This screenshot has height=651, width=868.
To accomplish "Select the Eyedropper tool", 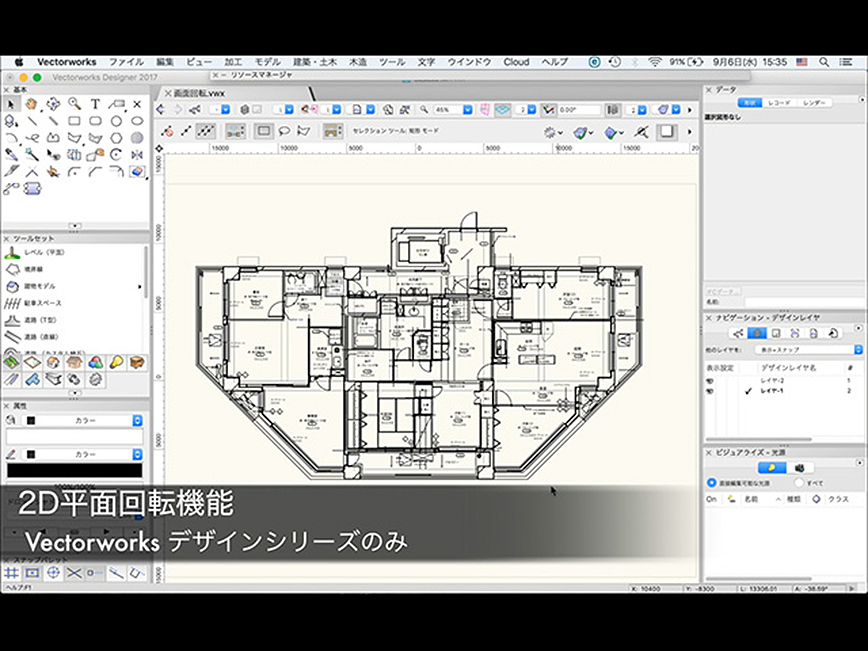I will 11,154.
